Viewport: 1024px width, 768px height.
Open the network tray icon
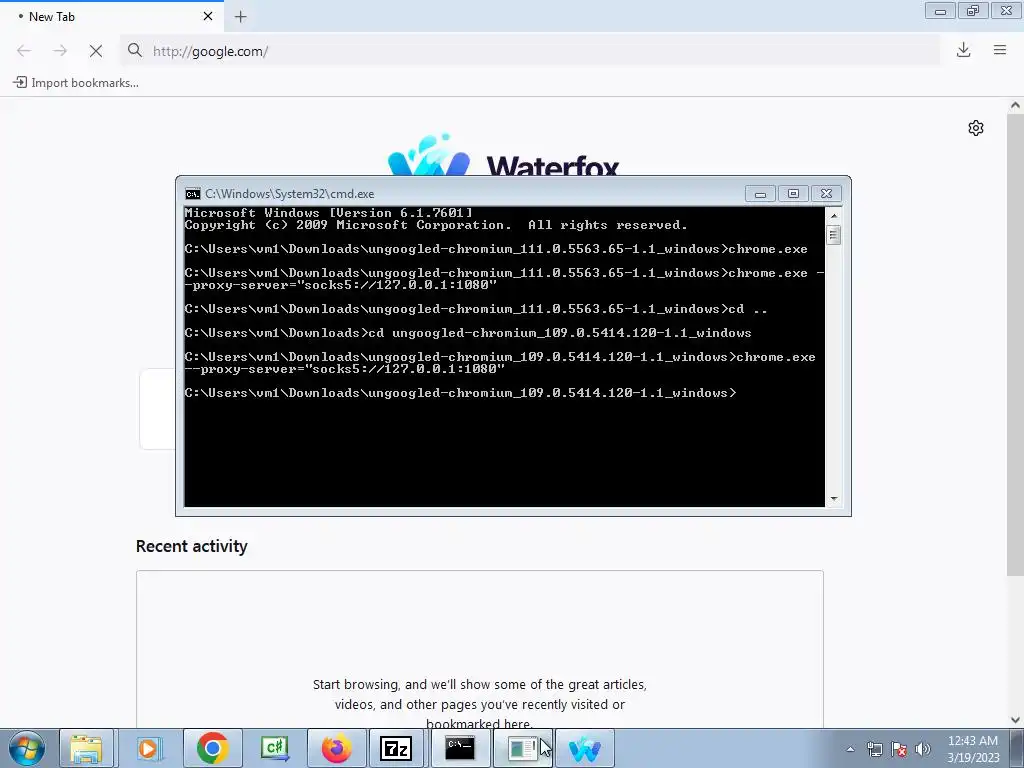coord(874,749)
